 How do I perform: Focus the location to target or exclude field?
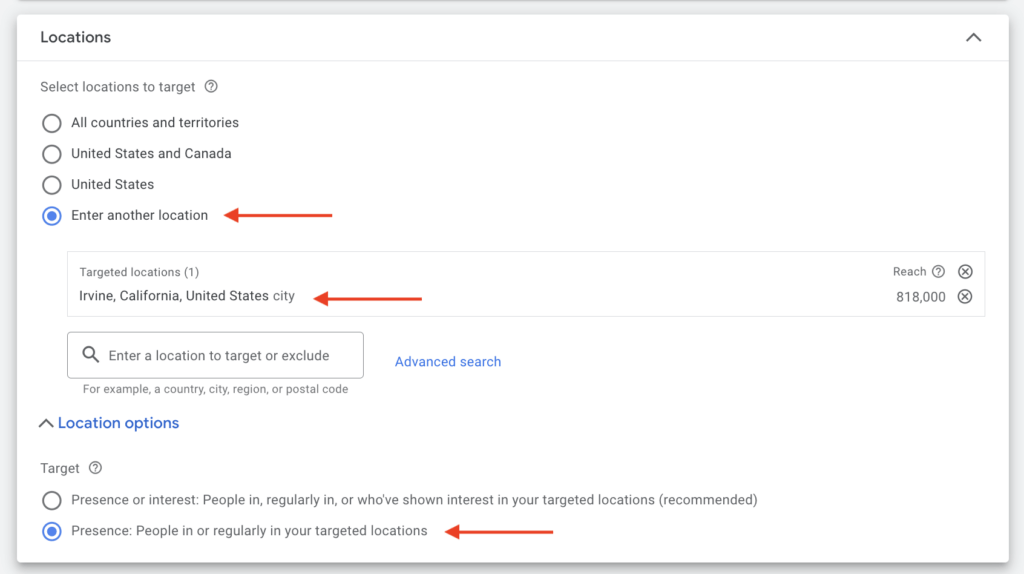pos(216,355)
